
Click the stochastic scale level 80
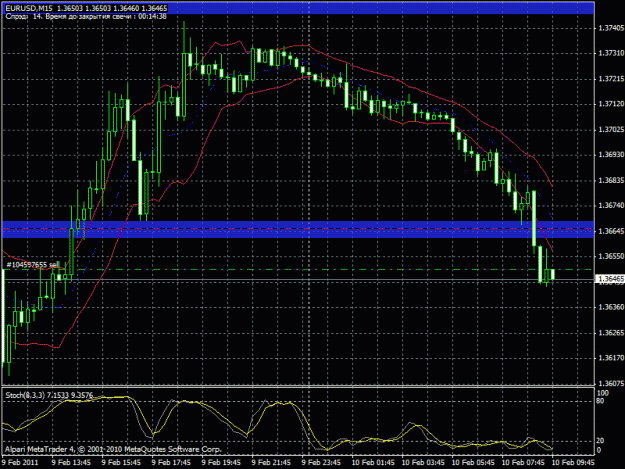pyautogui.click(x=601, y=401)
